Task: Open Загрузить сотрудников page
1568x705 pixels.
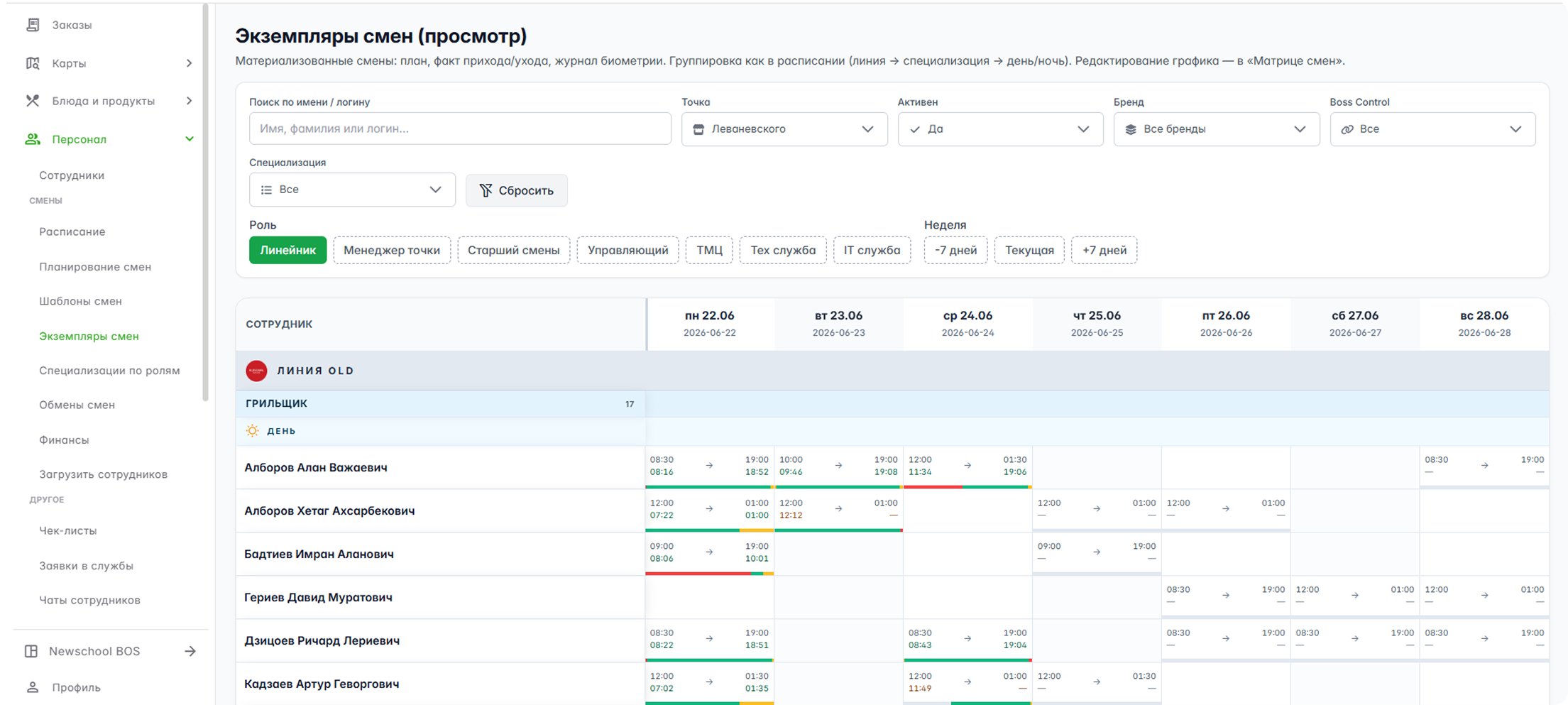Action: point(103,474)
